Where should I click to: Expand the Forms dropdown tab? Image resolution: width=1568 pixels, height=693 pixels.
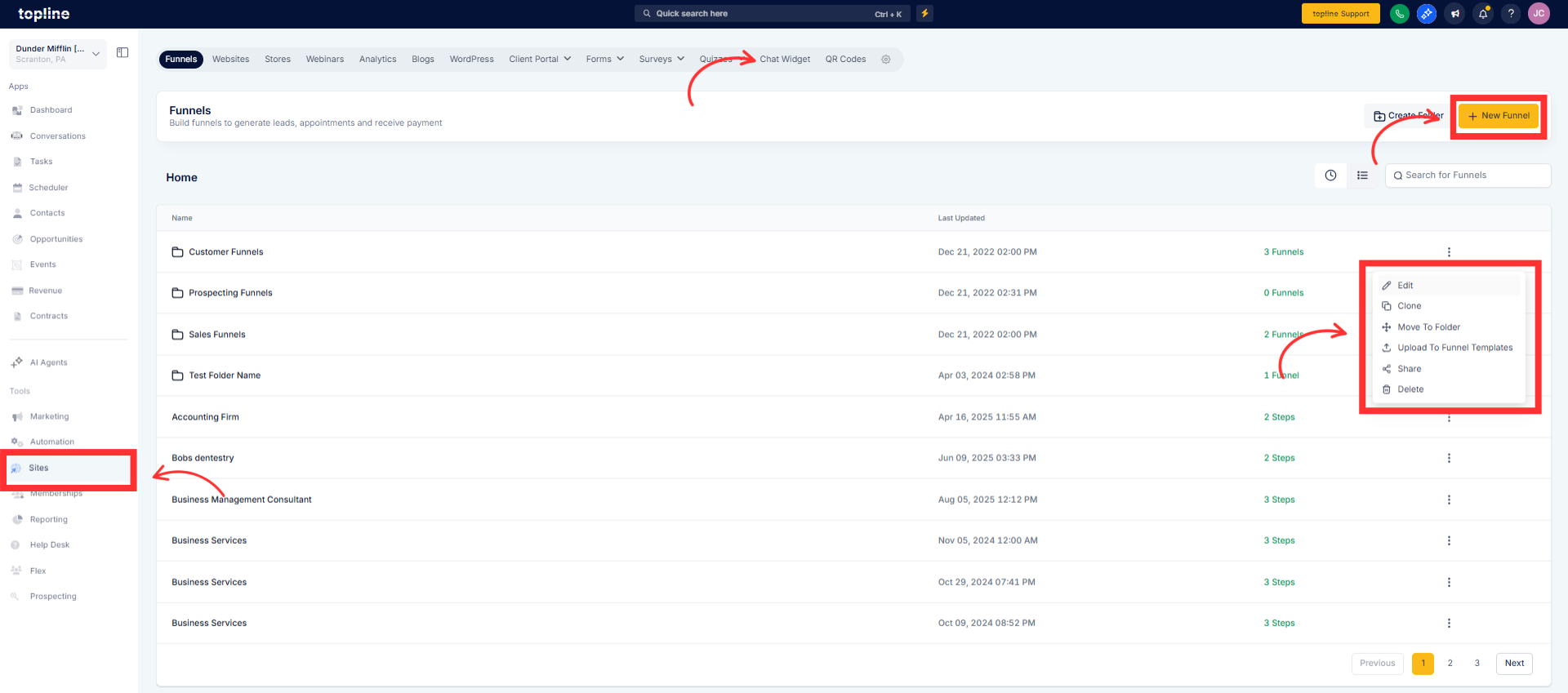(605, 60)
